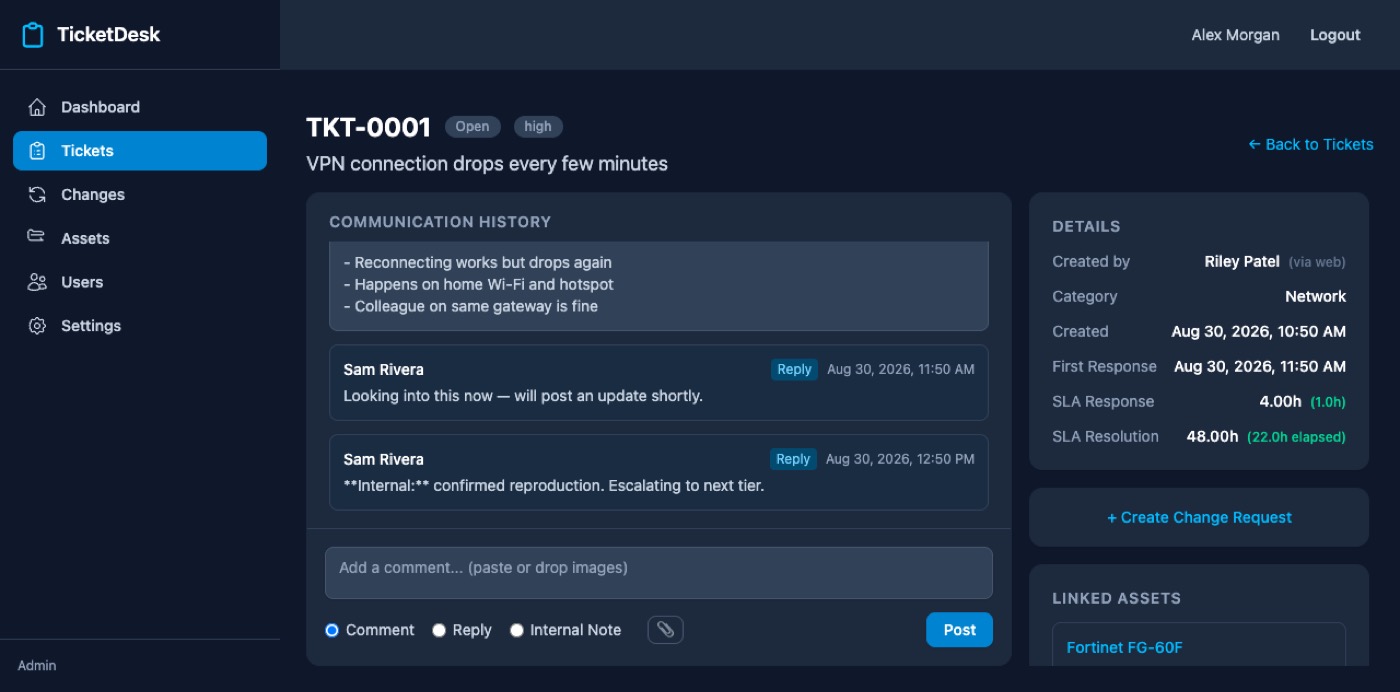Click the DETAILS panel heading
Viewport: 1400px width, 692px height.
click(1086, 227)
